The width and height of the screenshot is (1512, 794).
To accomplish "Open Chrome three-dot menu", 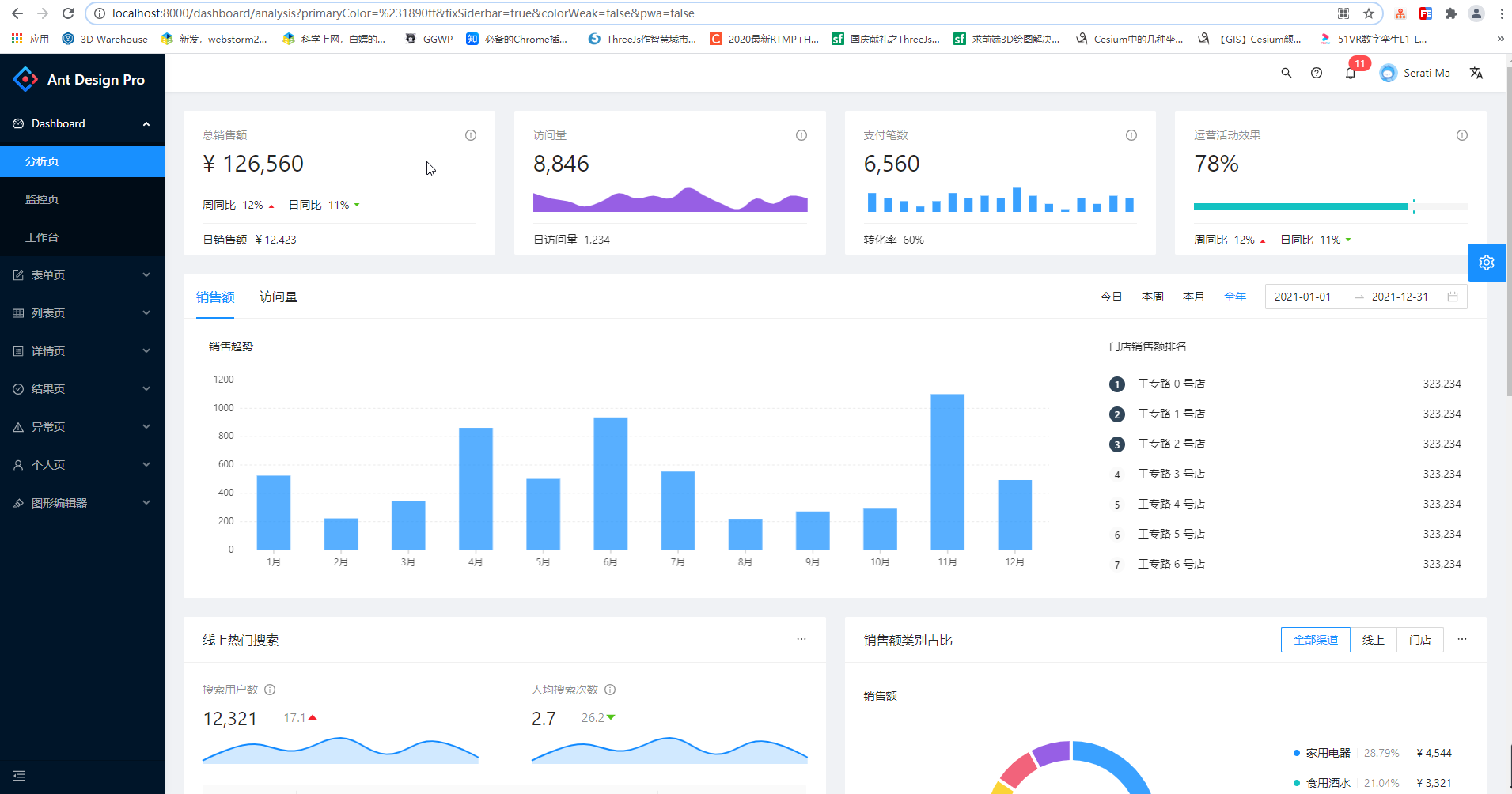I will coord(1502,13).
